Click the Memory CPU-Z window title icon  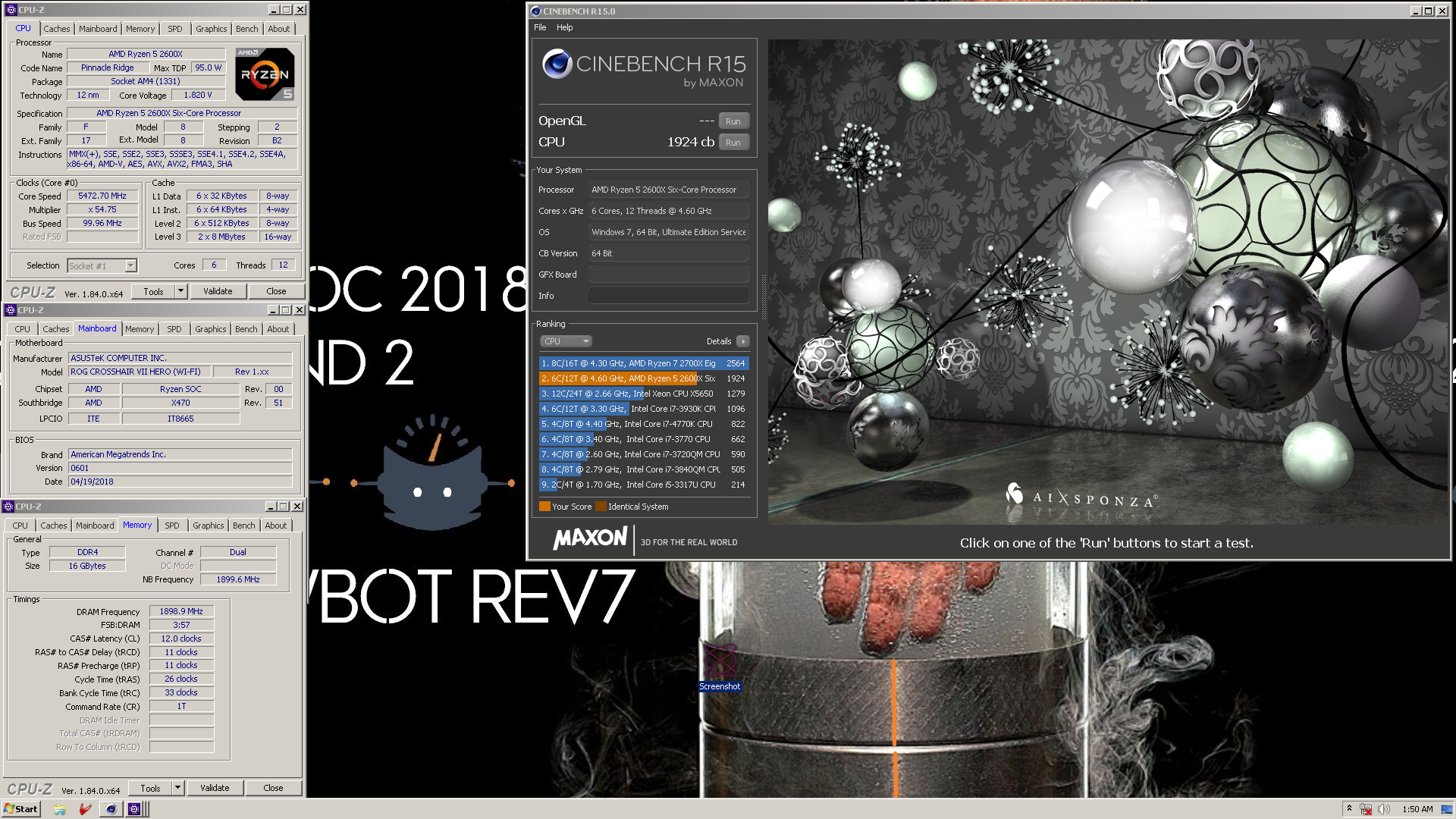tap(8, 507)
